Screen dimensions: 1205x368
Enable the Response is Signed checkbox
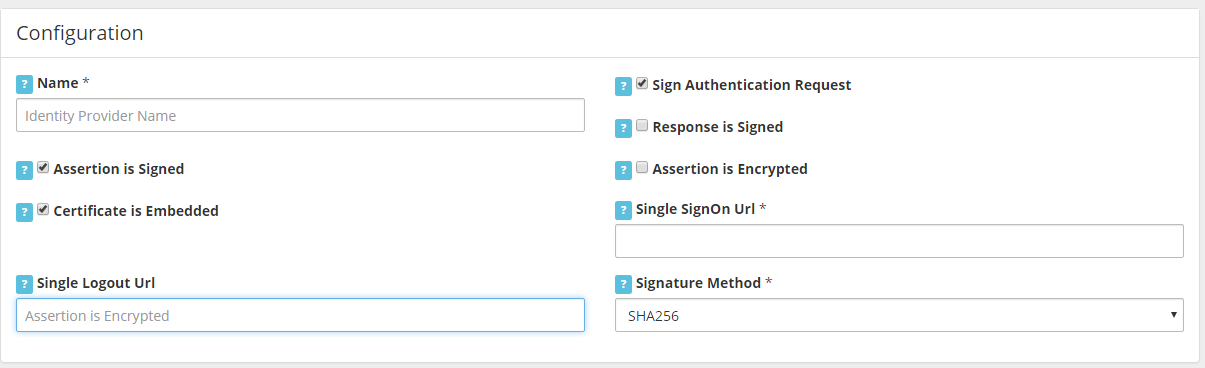(642, 126)
